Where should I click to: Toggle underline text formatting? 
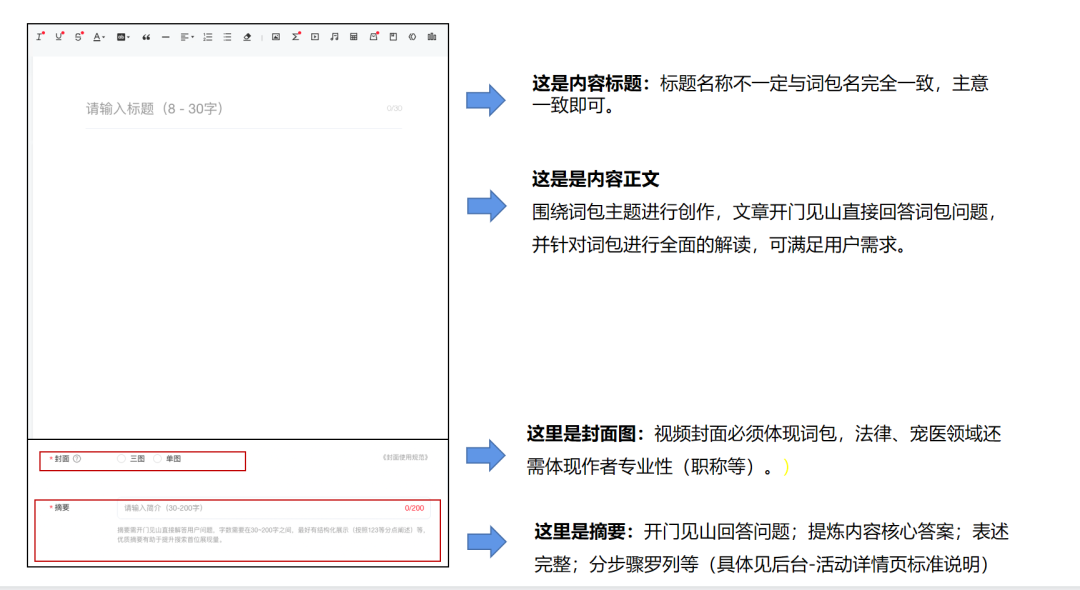pos(59,37)
